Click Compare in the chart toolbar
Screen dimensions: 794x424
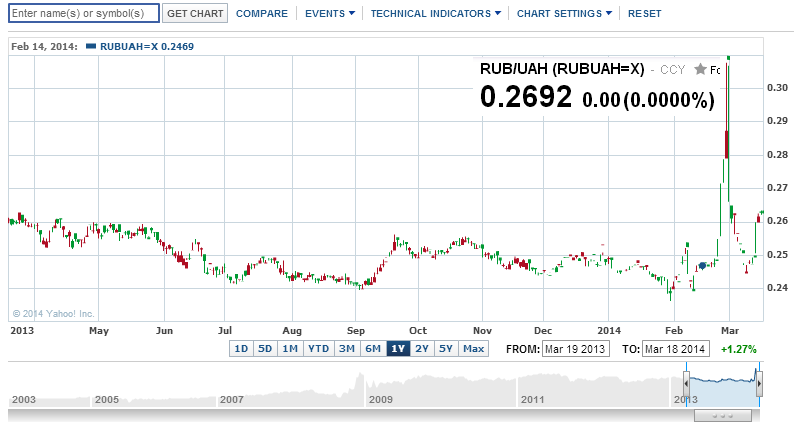coord(263,14)
